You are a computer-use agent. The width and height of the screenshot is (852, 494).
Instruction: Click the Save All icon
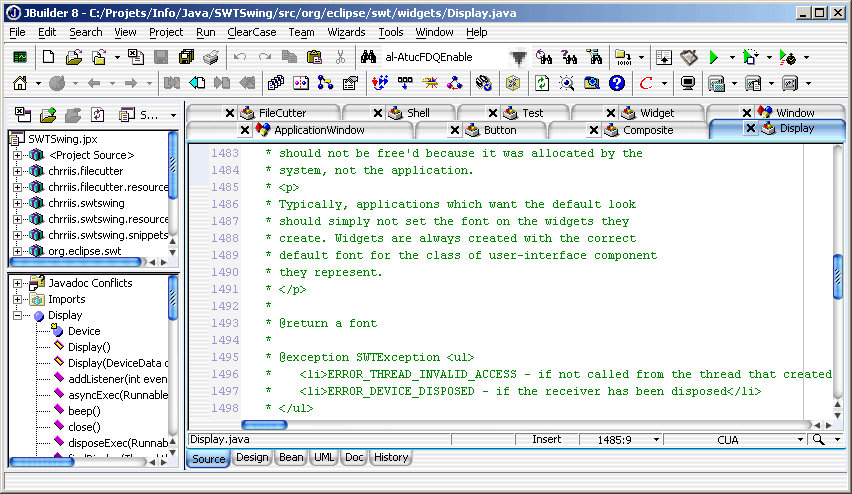(185, 57)
